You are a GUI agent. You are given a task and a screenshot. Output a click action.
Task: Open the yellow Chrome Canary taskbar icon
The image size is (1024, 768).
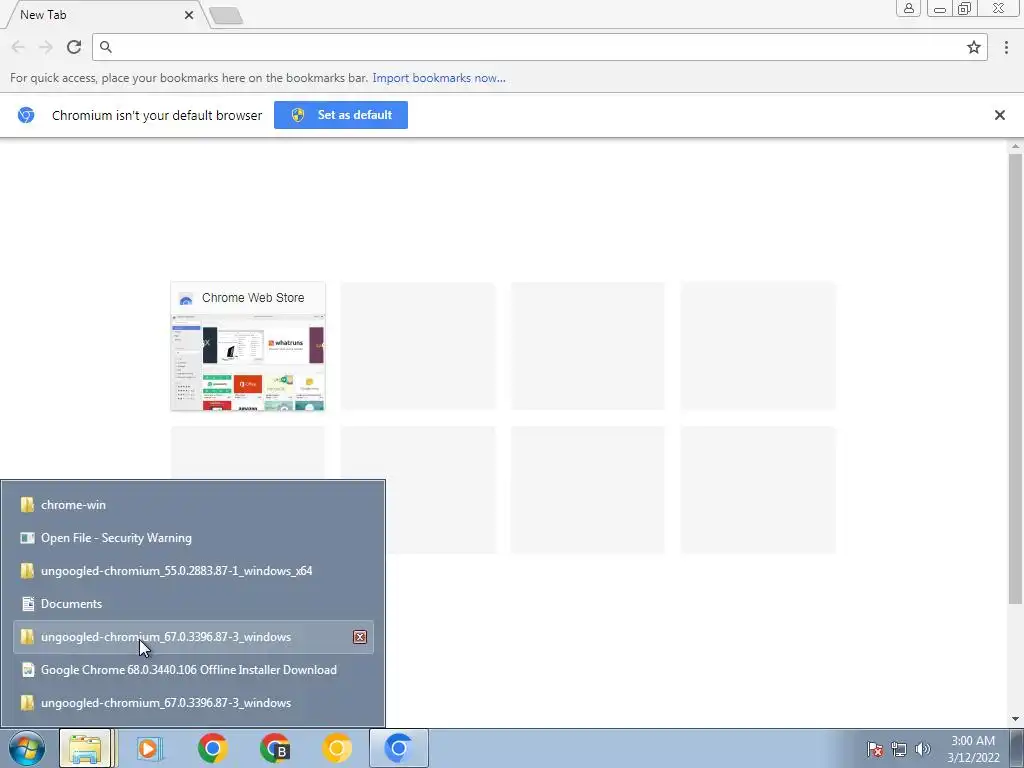tap(337, 748)
